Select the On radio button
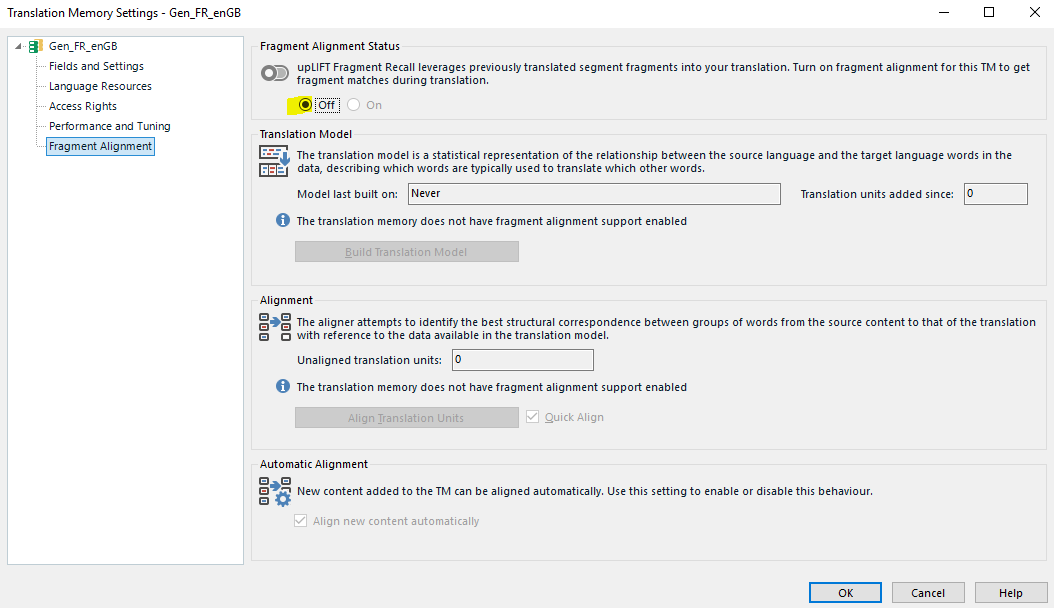The height and width of the screenshot is (608, 1054). click(354, 105)
